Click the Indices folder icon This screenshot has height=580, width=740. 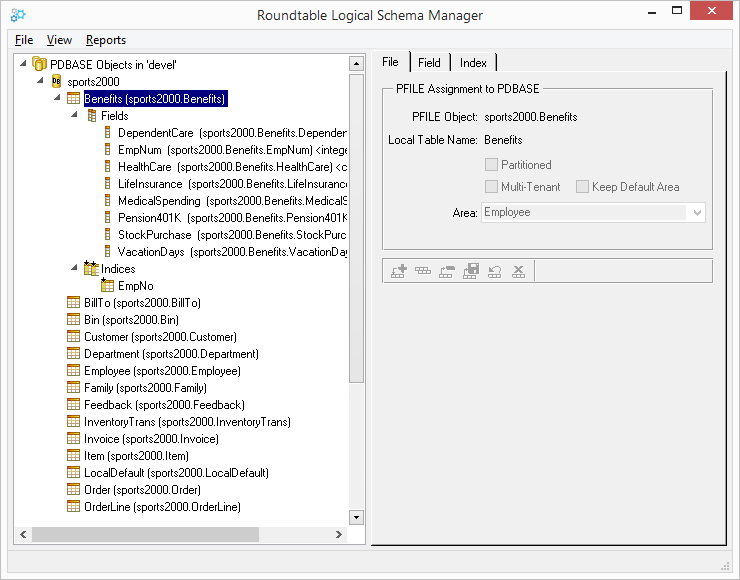91,268
